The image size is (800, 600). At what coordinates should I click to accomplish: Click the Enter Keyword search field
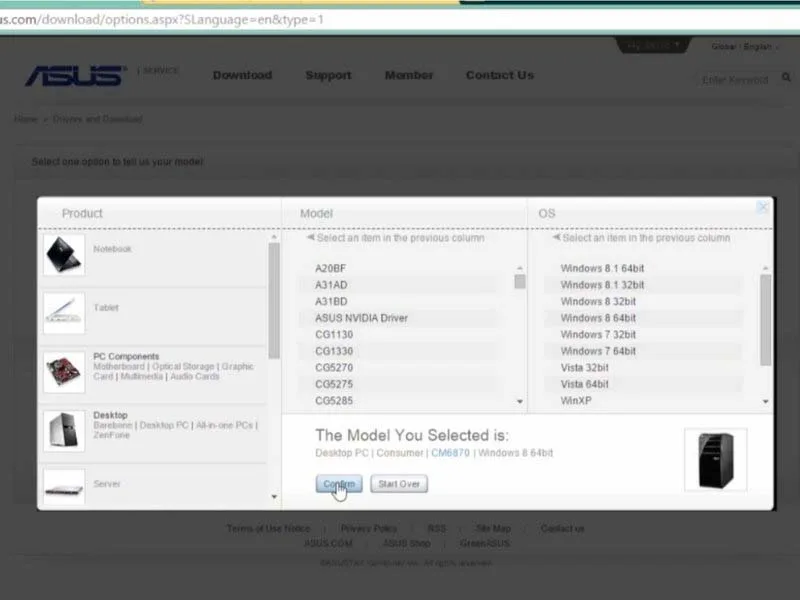coord(737,80)
